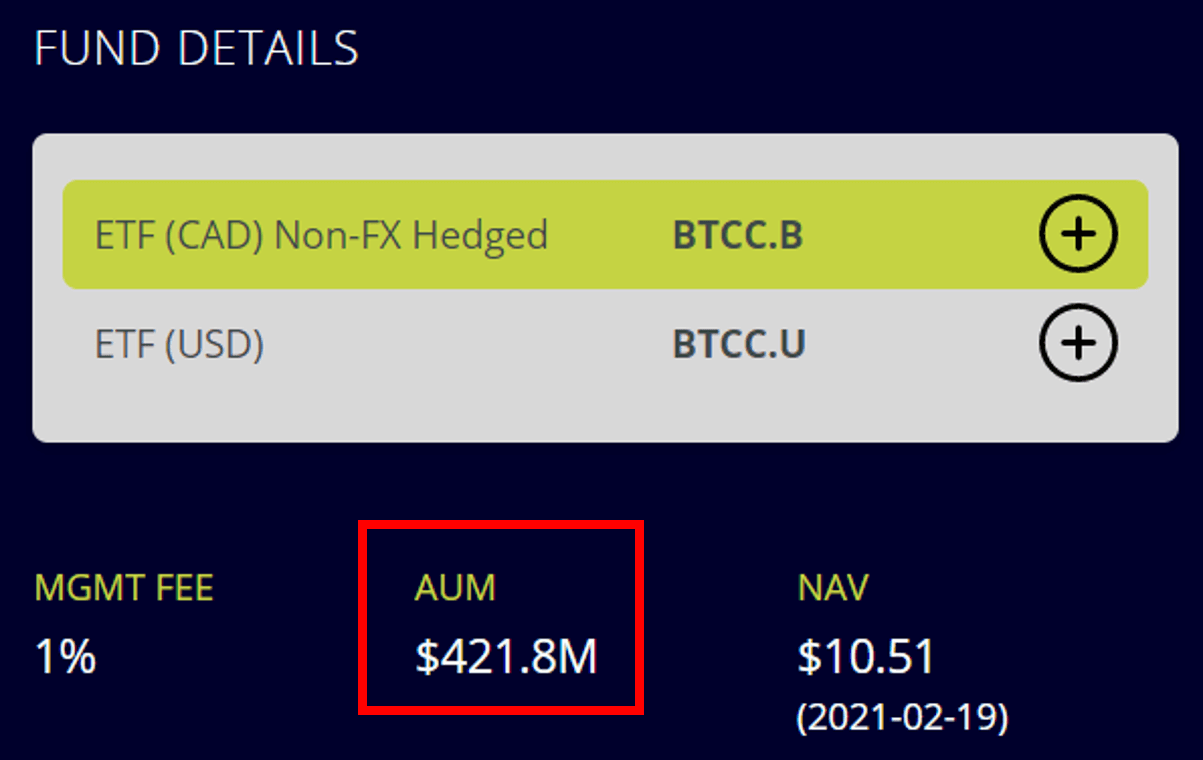The width and height of the screenshot is (1203, 760).
Task: Click the BTCC.U ticker symbol
Action: [x=739, y=344]
